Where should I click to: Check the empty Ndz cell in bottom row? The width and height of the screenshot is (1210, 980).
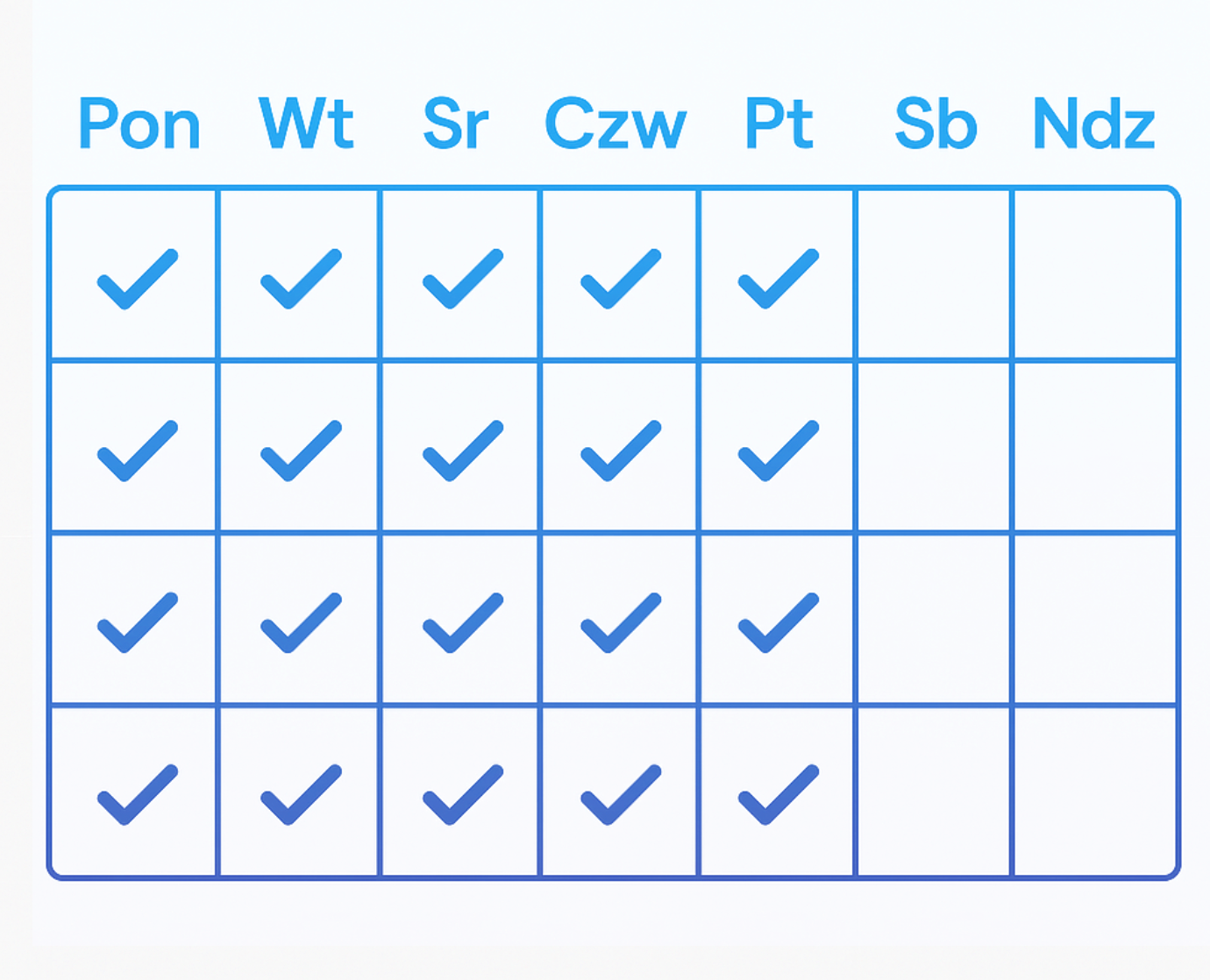point(1094,792)
